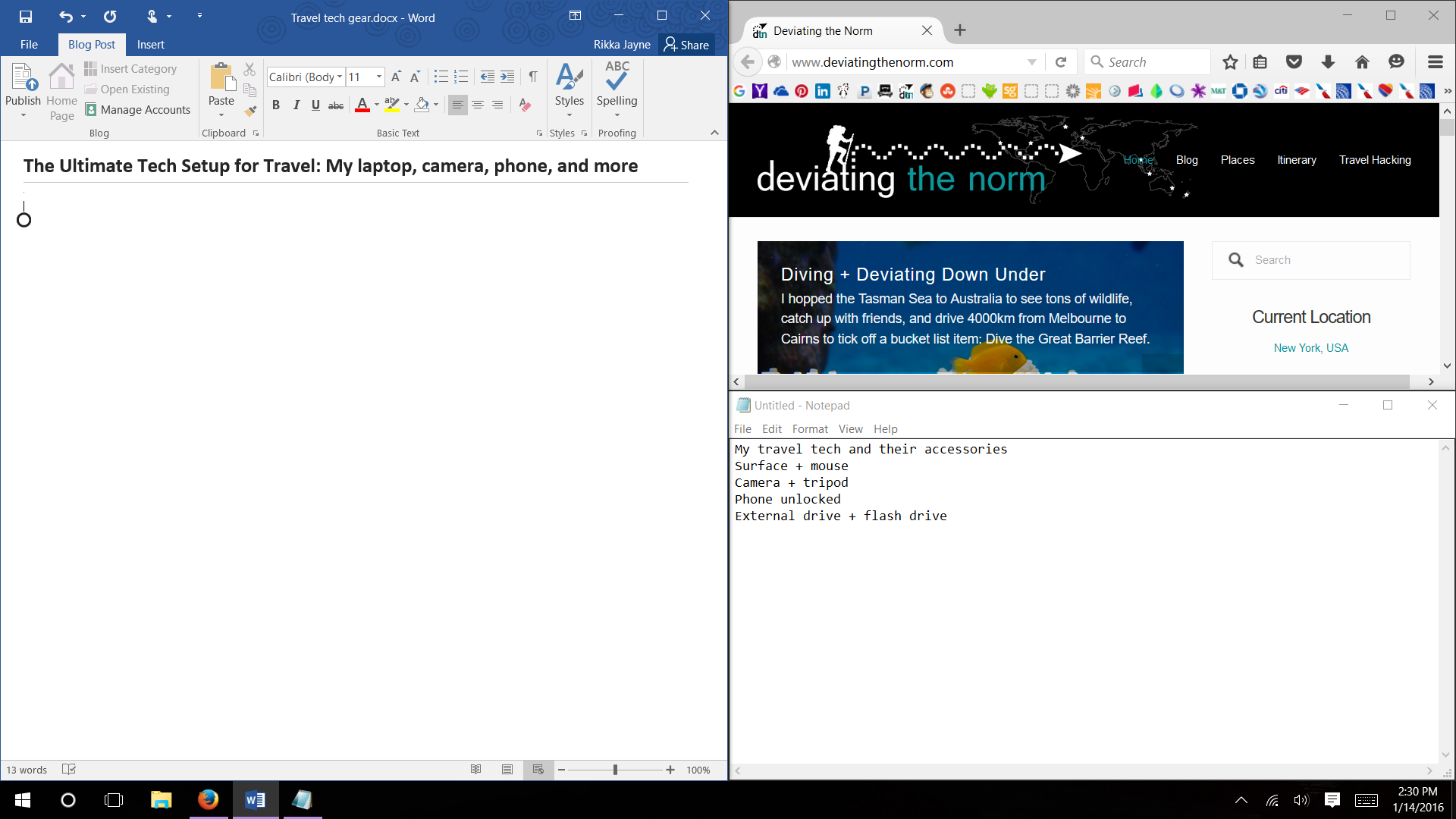Image resolution: width=1456 pixels, height=819 pixels.
Task: Switch to the Insert ribbon tab
Action: [150, 45]
